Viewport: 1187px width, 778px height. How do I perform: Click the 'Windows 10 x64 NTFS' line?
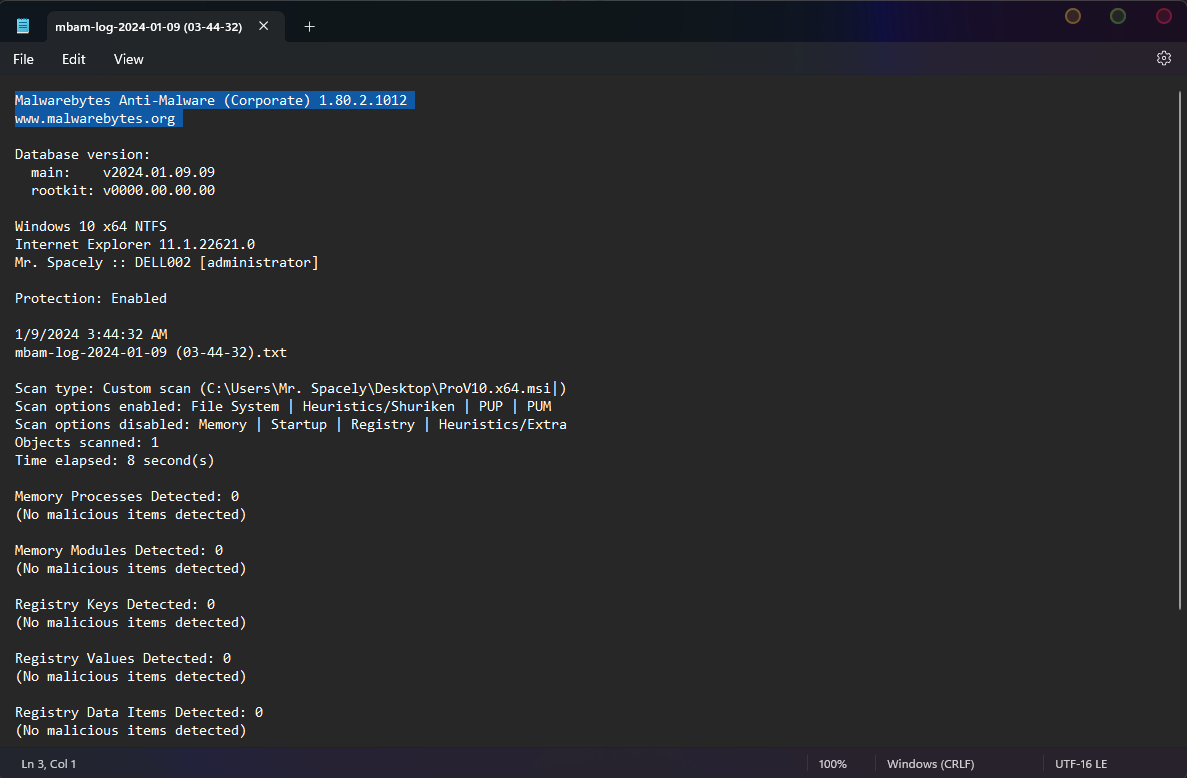coord(91,226)
